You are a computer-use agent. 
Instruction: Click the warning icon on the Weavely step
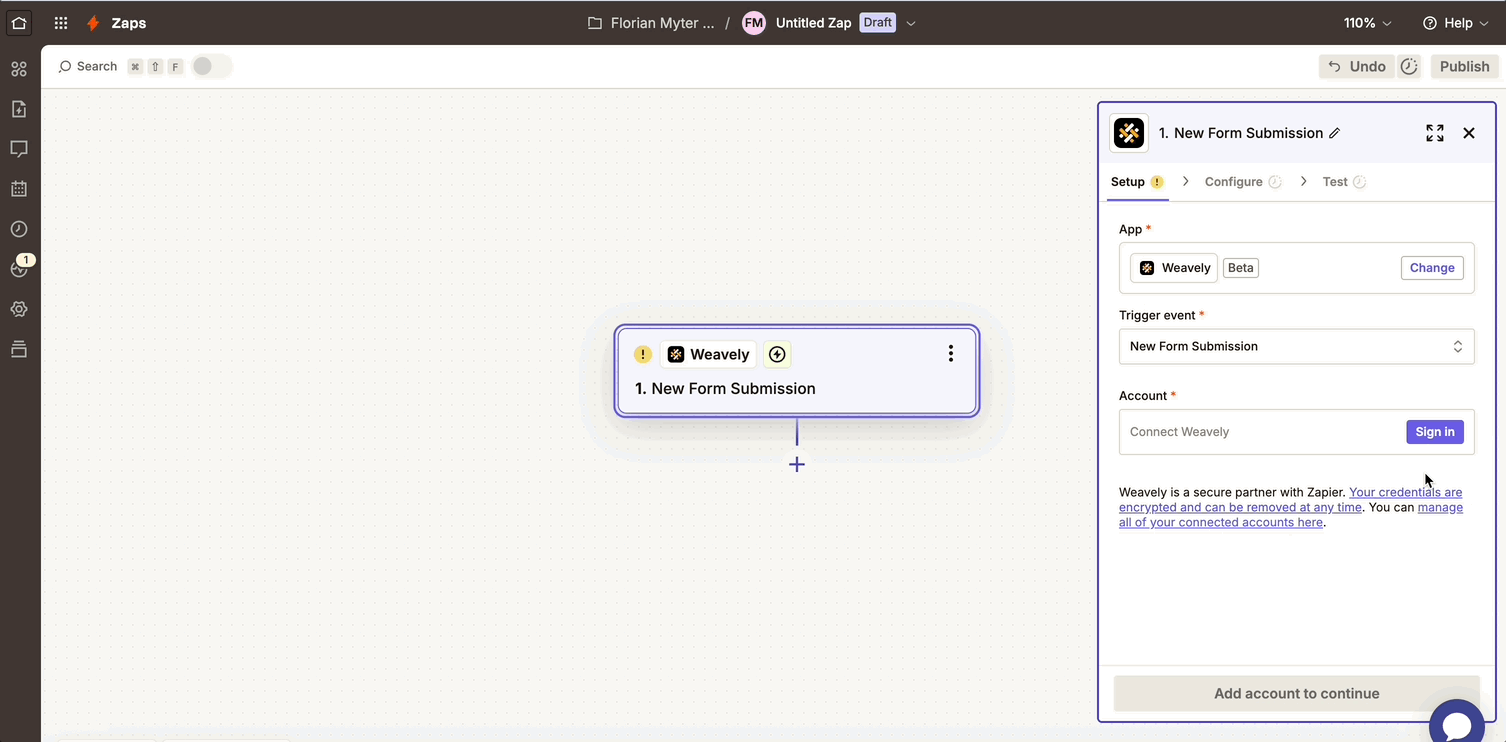coord(643,354)
